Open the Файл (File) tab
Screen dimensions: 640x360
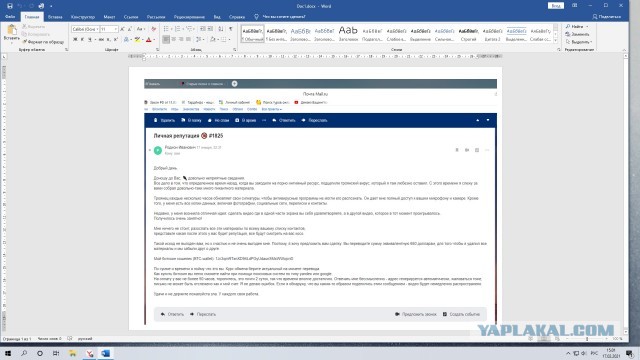10,17
